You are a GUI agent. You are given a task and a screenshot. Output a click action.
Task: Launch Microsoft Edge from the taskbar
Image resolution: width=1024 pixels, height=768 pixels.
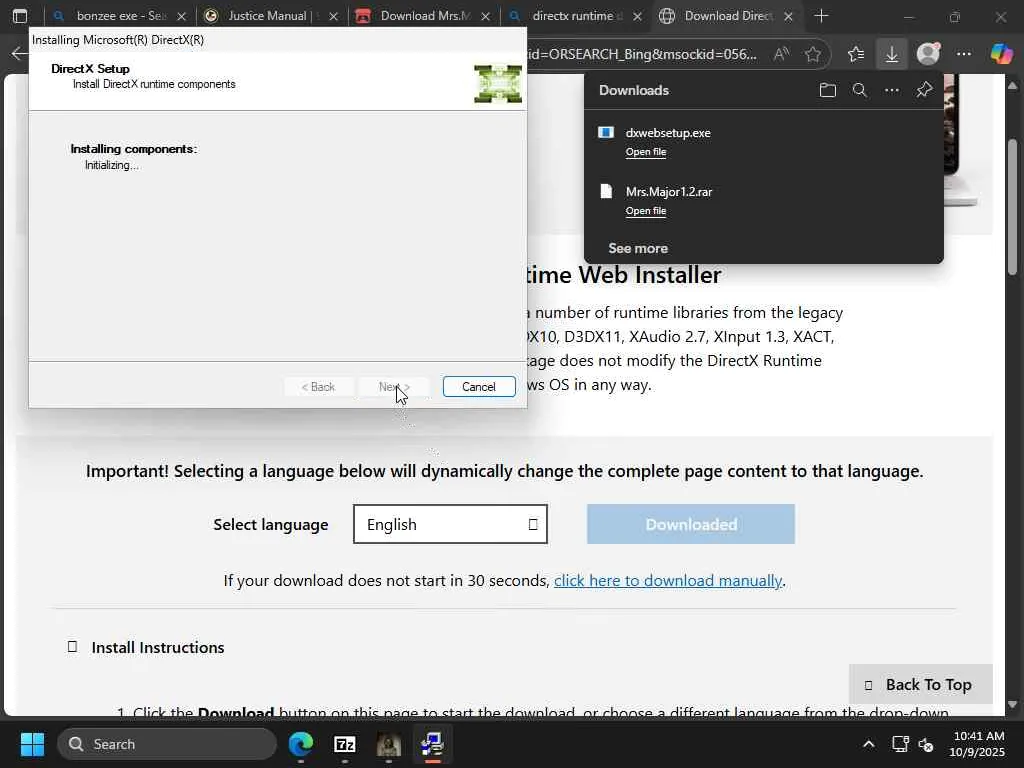pos(301,744)
